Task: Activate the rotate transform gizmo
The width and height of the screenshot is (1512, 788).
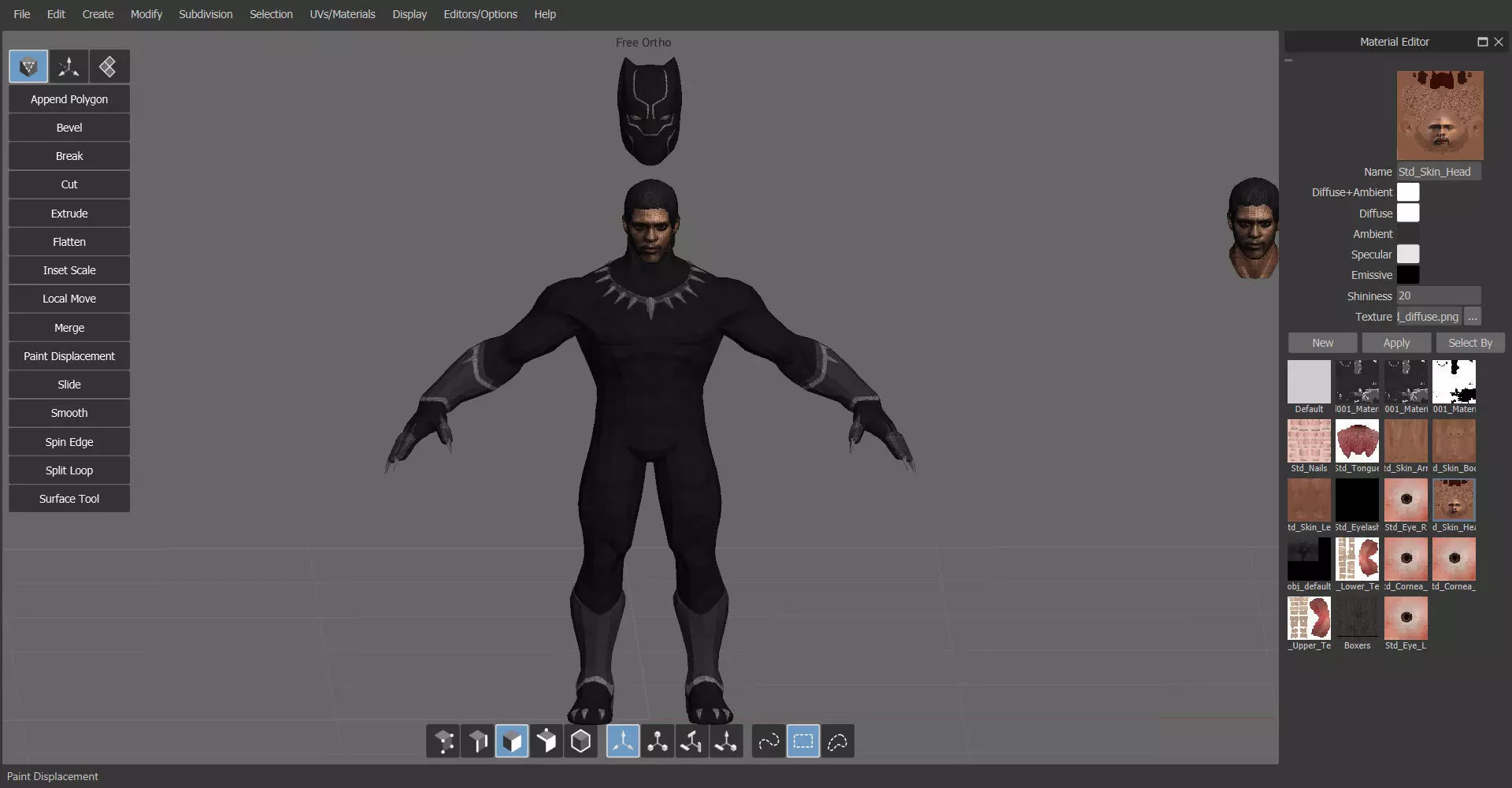Action: point(658,742)
